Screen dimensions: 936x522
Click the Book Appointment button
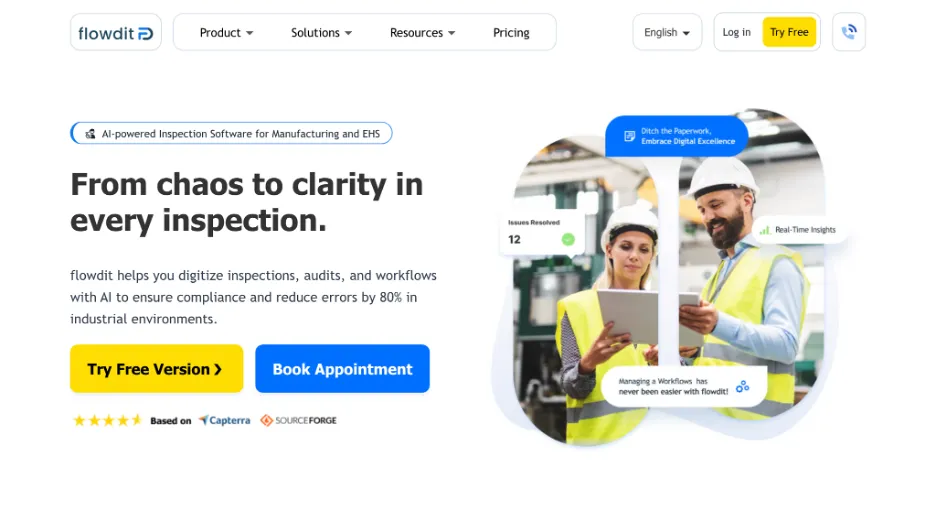click(x=342, y=369)
